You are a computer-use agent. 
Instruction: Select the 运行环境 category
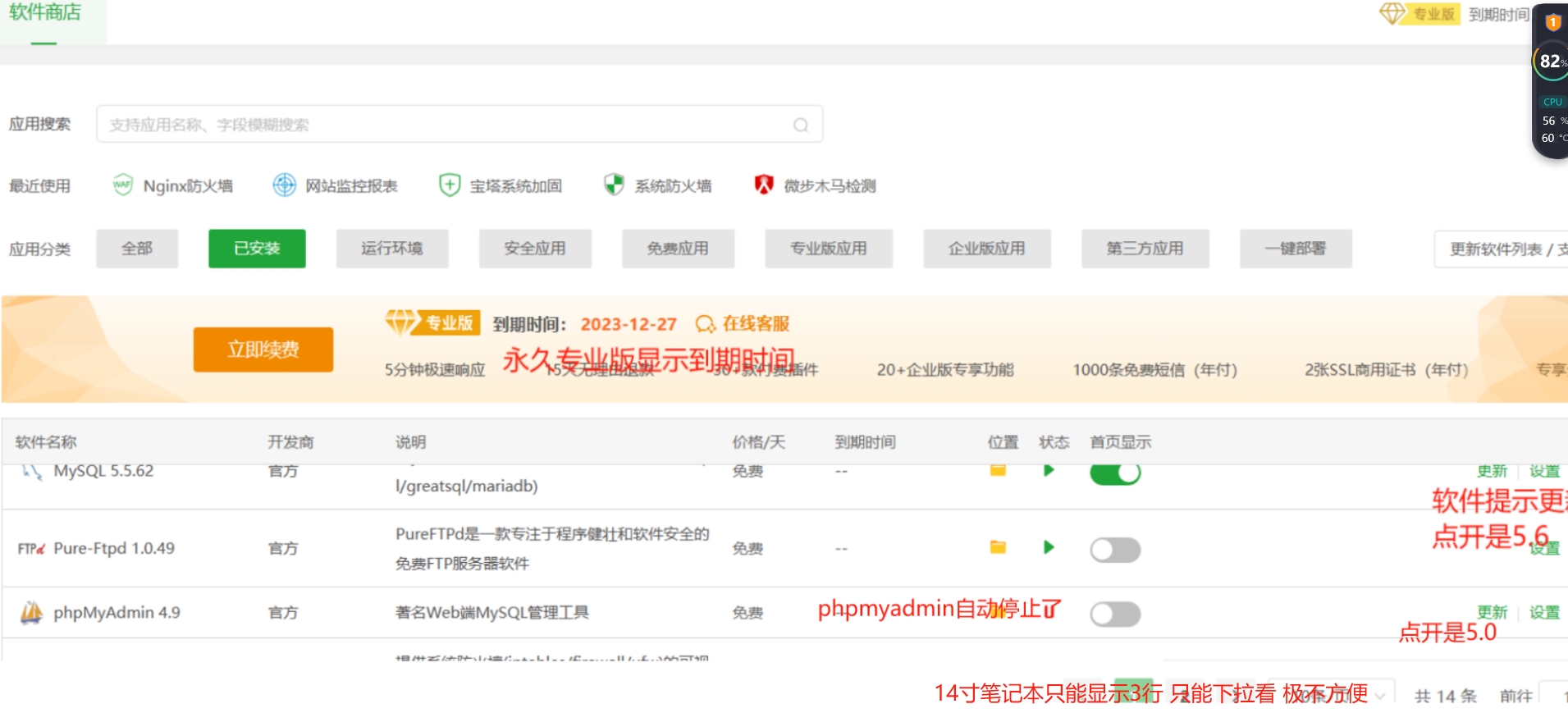tap(392, 249)
